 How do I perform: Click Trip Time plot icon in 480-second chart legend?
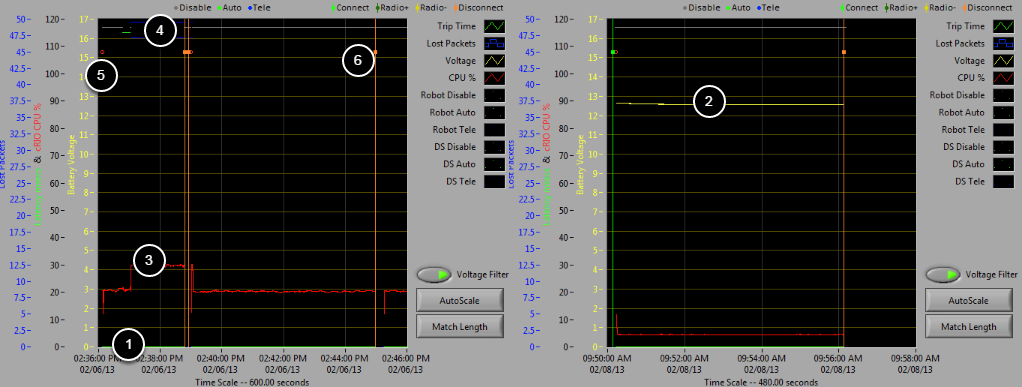(1004, 27)
